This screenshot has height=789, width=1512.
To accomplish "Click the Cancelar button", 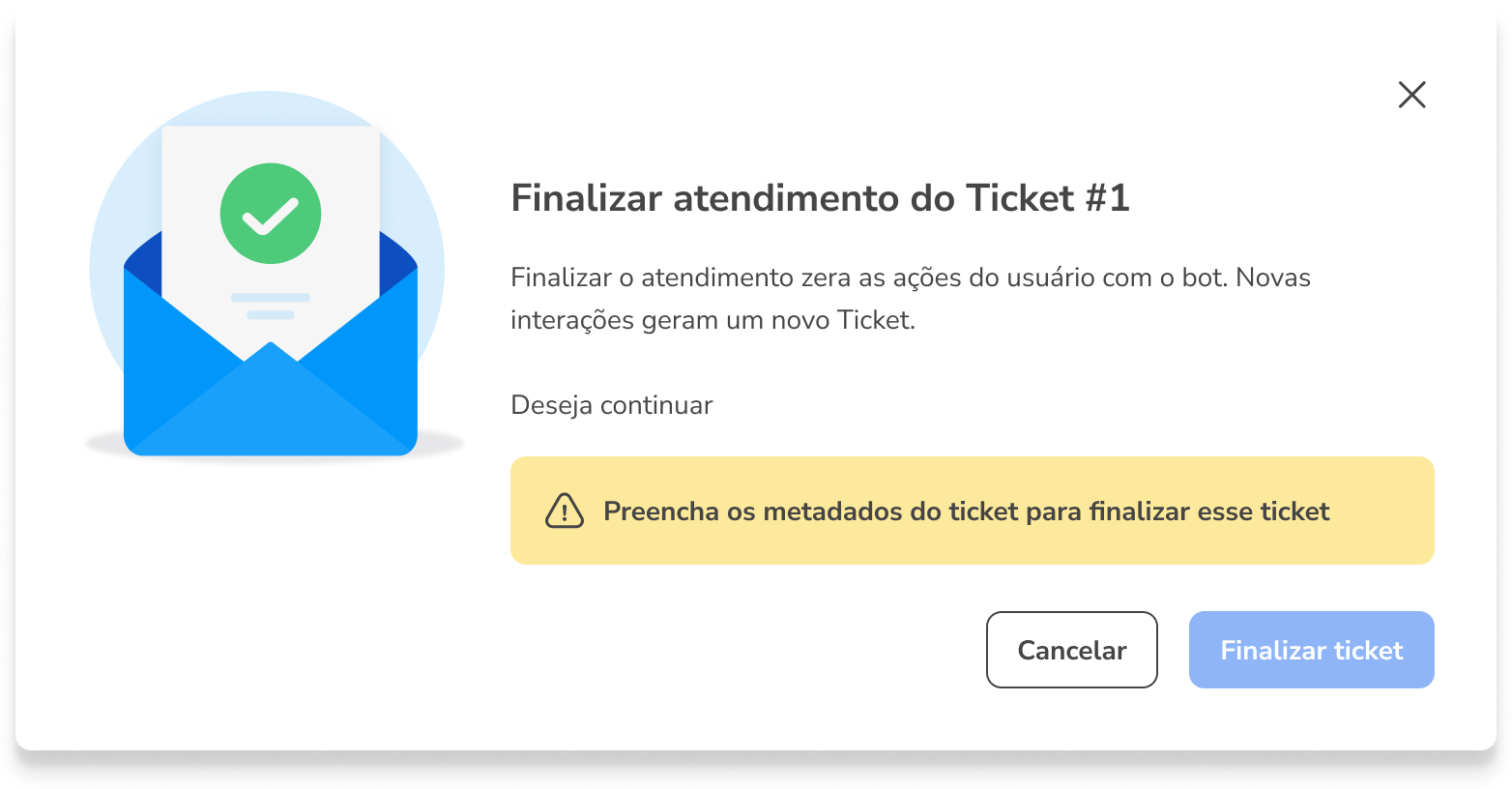I will click(x=1071, y=650).
